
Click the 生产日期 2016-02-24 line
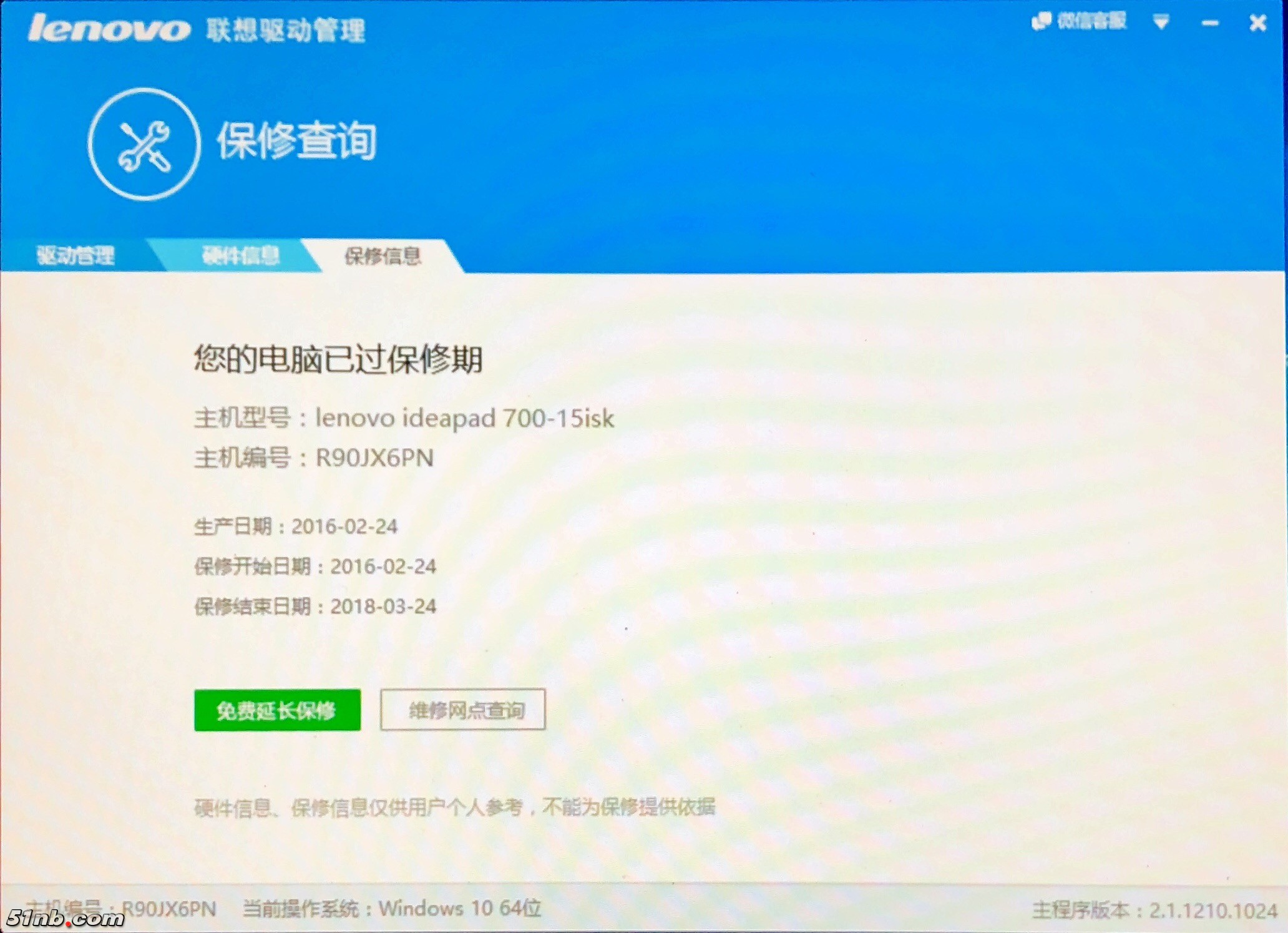pos(296,526)
